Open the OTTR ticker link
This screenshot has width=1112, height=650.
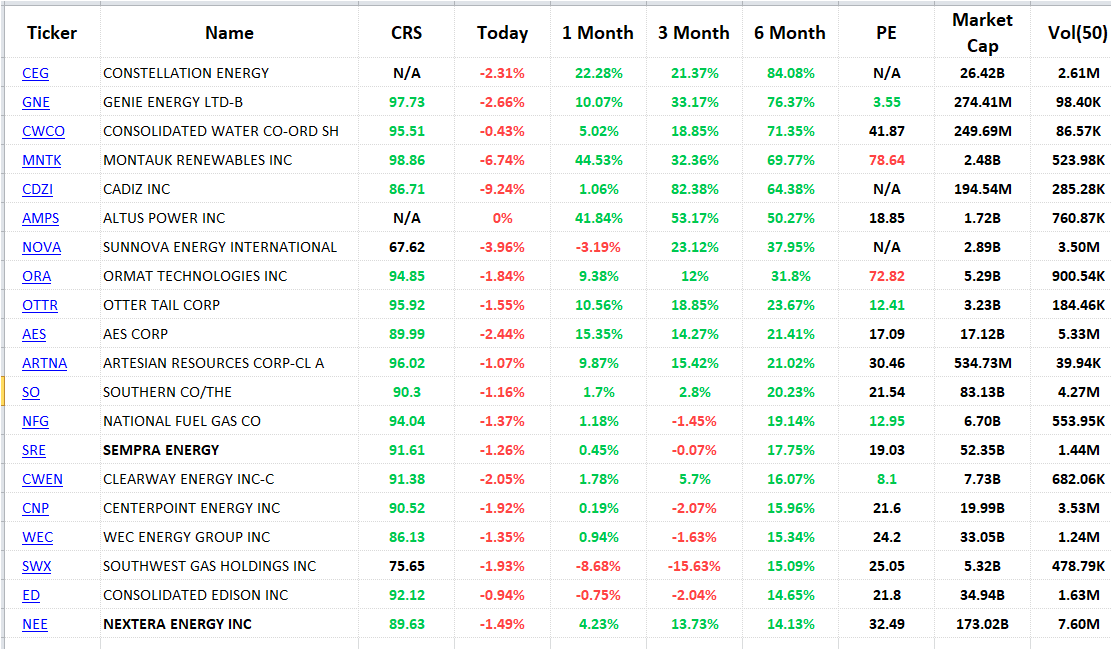39,305
